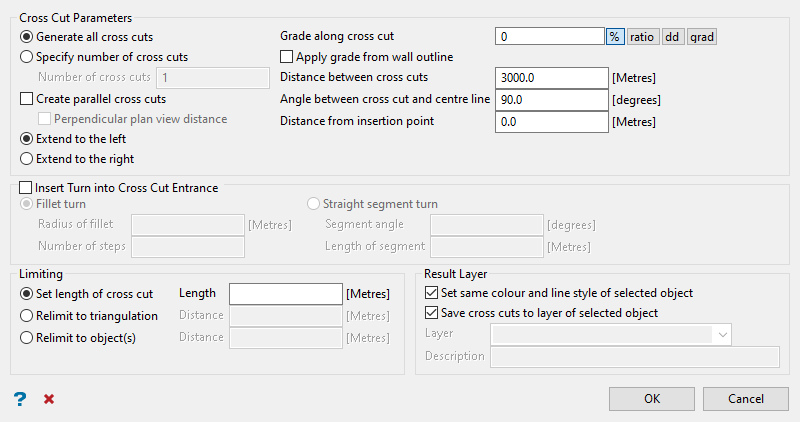
Task: Choose Specify number of cross cuts
Action: pos(27,57)
